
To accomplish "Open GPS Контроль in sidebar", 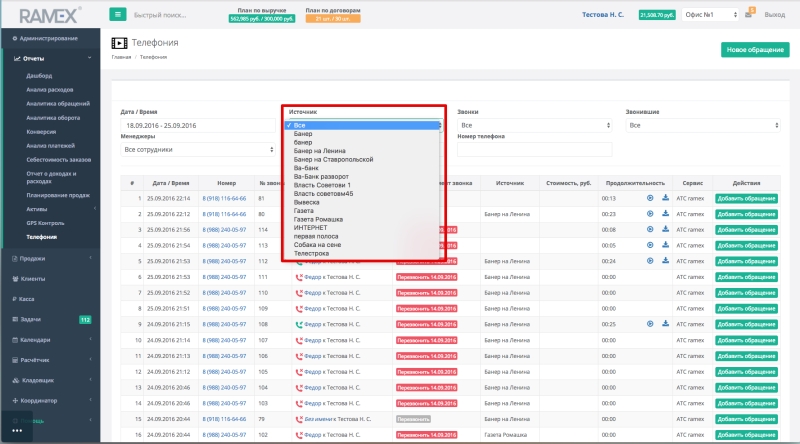I will tap(45, 223).
